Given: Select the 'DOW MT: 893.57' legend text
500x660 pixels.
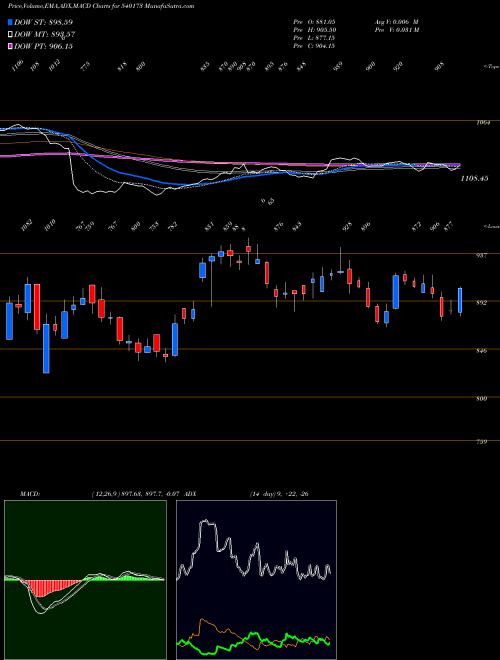Looking at the screenshot, I should [x=45, y=35].
